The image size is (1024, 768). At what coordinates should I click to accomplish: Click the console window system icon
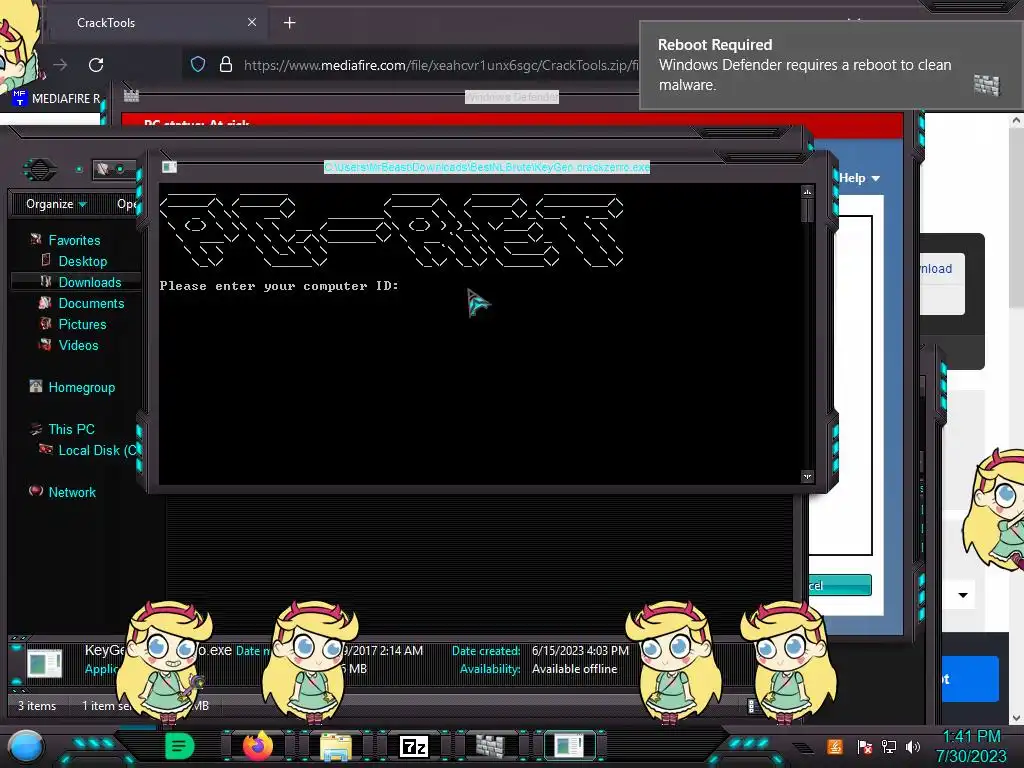tap(169, 167)
